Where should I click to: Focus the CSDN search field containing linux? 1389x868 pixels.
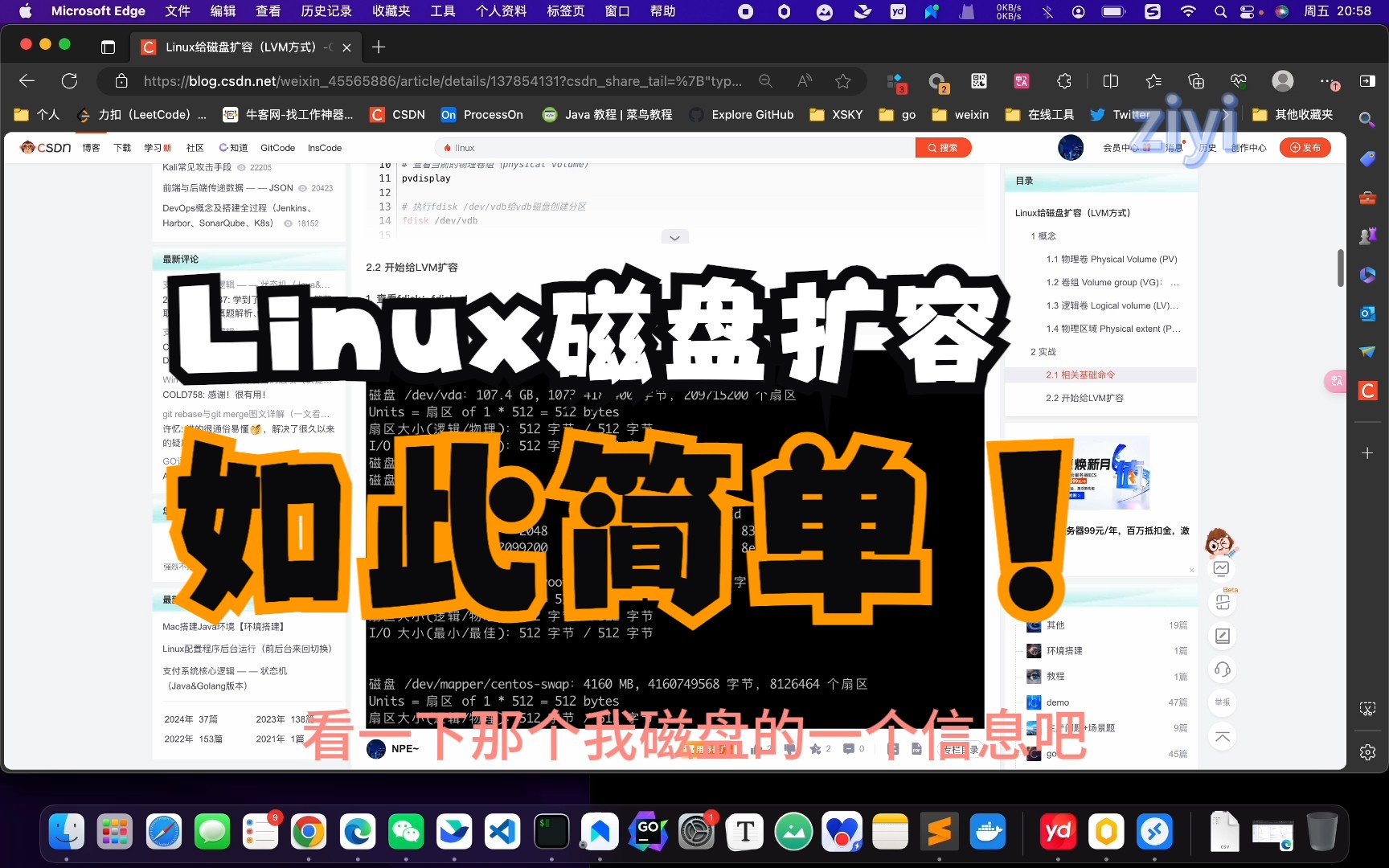[x=675, y=148]
